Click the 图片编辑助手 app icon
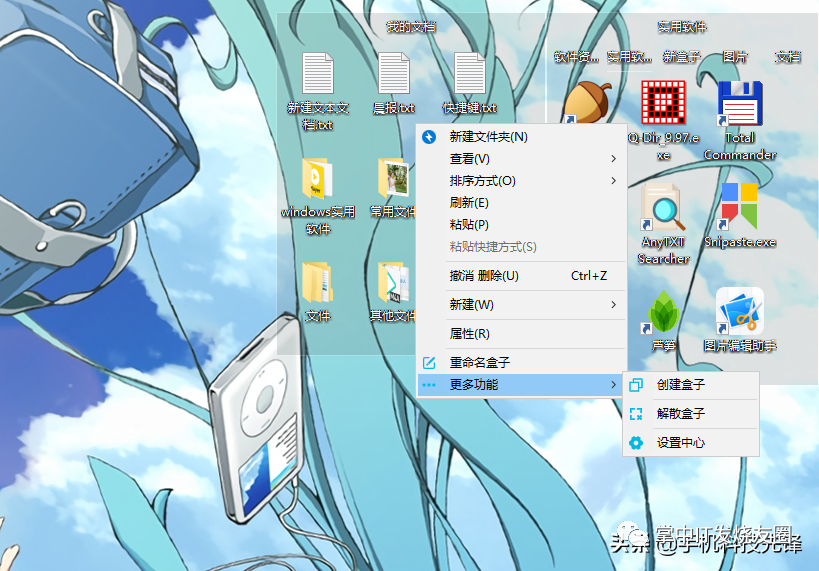This screenshot has height=571, width=819. point(740,311)
